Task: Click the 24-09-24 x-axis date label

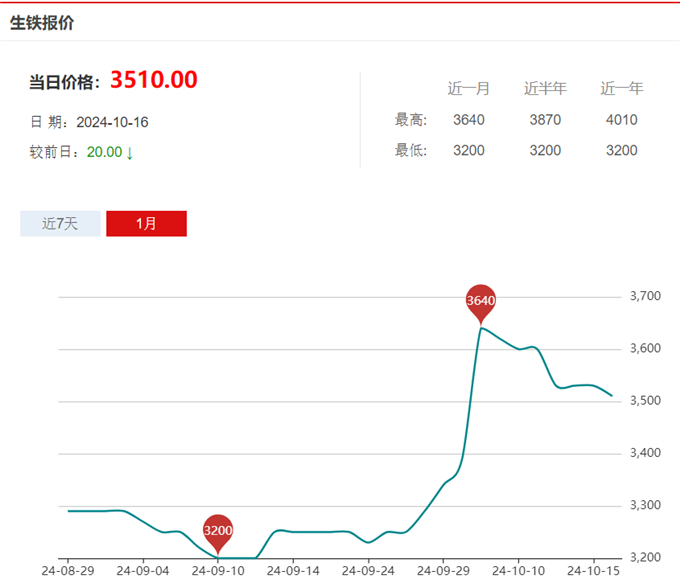Action: click(x=370, y=571)
